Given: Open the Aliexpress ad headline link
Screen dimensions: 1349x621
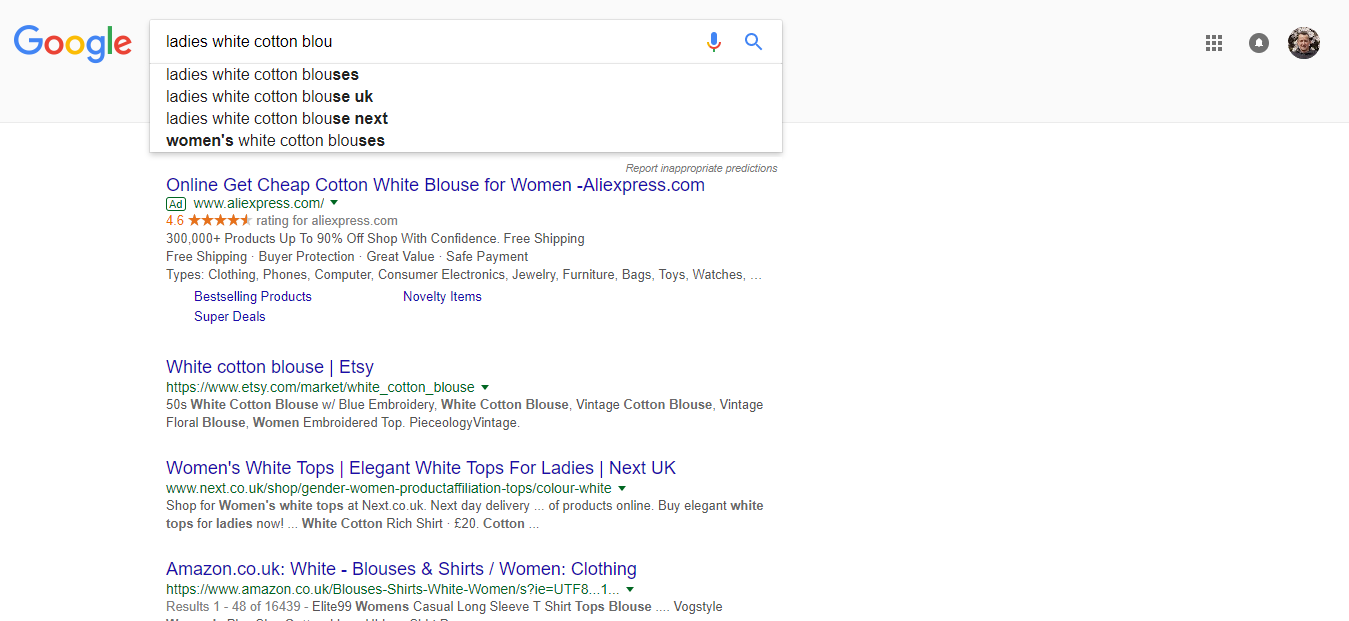Looking at the screenshot, I should point(435,185).
